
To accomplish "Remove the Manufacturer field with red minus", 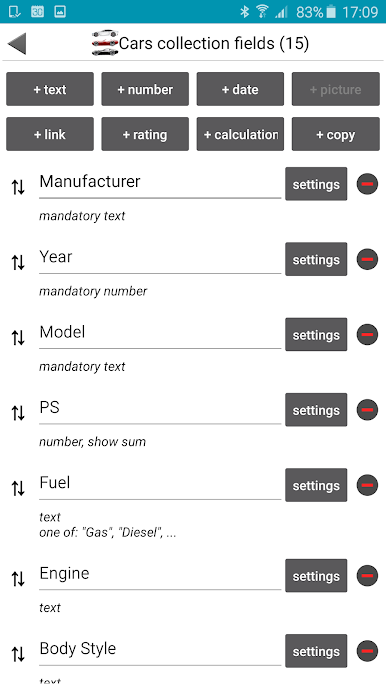I will tap(367, 184).
